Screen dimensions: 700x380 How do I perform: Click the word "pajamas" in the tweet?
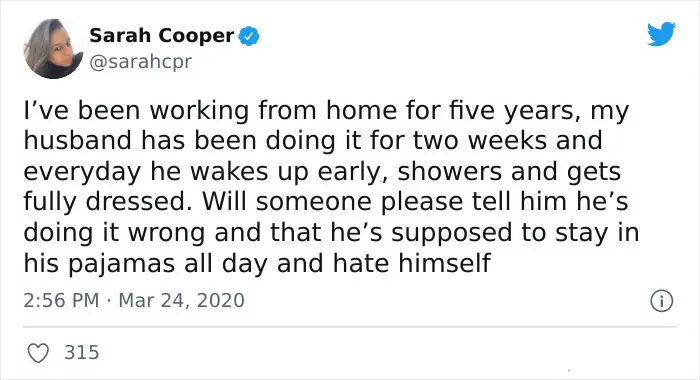point(121,263)
